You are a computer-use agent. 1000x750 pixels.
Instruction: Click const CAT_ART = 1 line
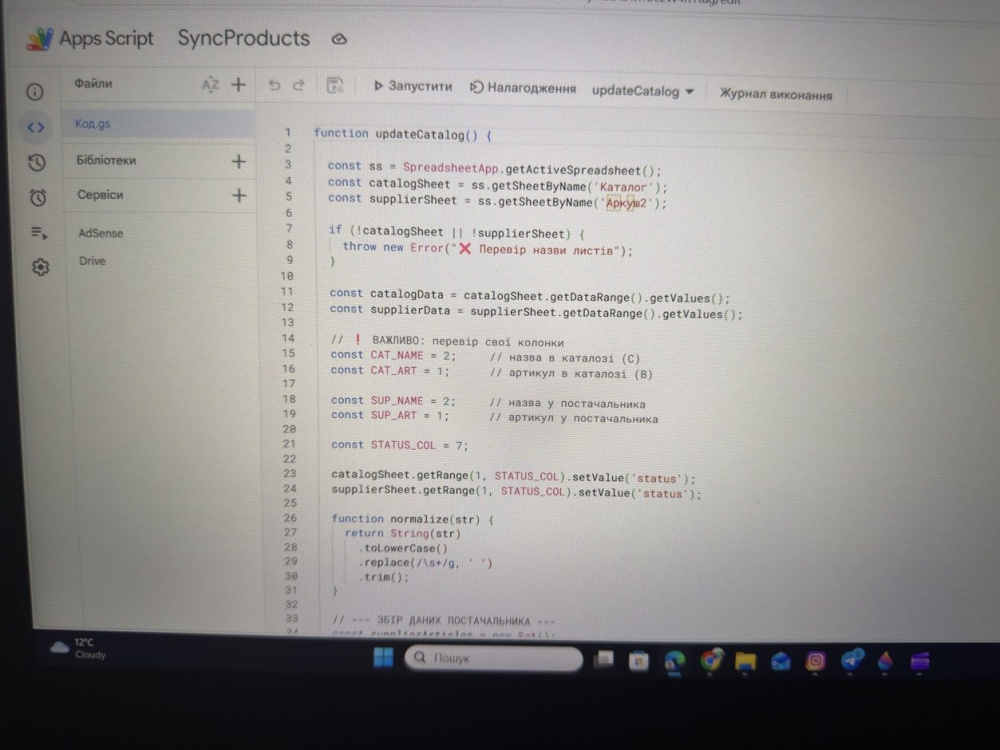(x=390, y=371)
